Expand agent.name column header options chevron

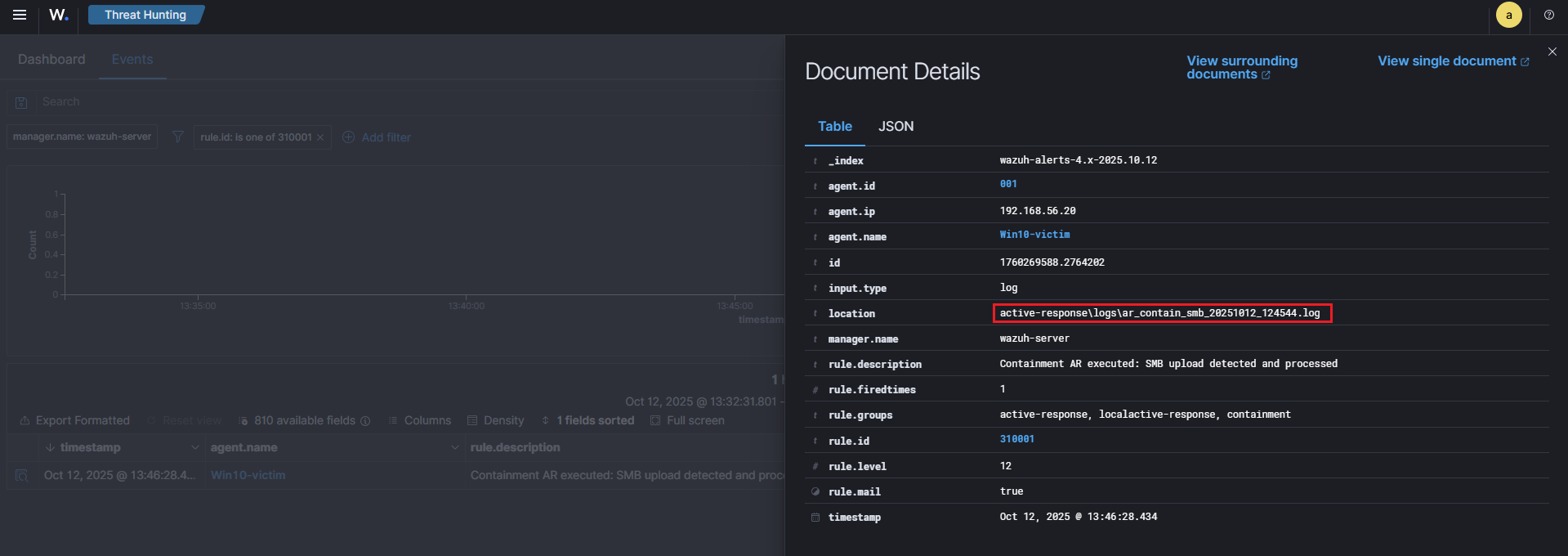click(x=454, y=447)
